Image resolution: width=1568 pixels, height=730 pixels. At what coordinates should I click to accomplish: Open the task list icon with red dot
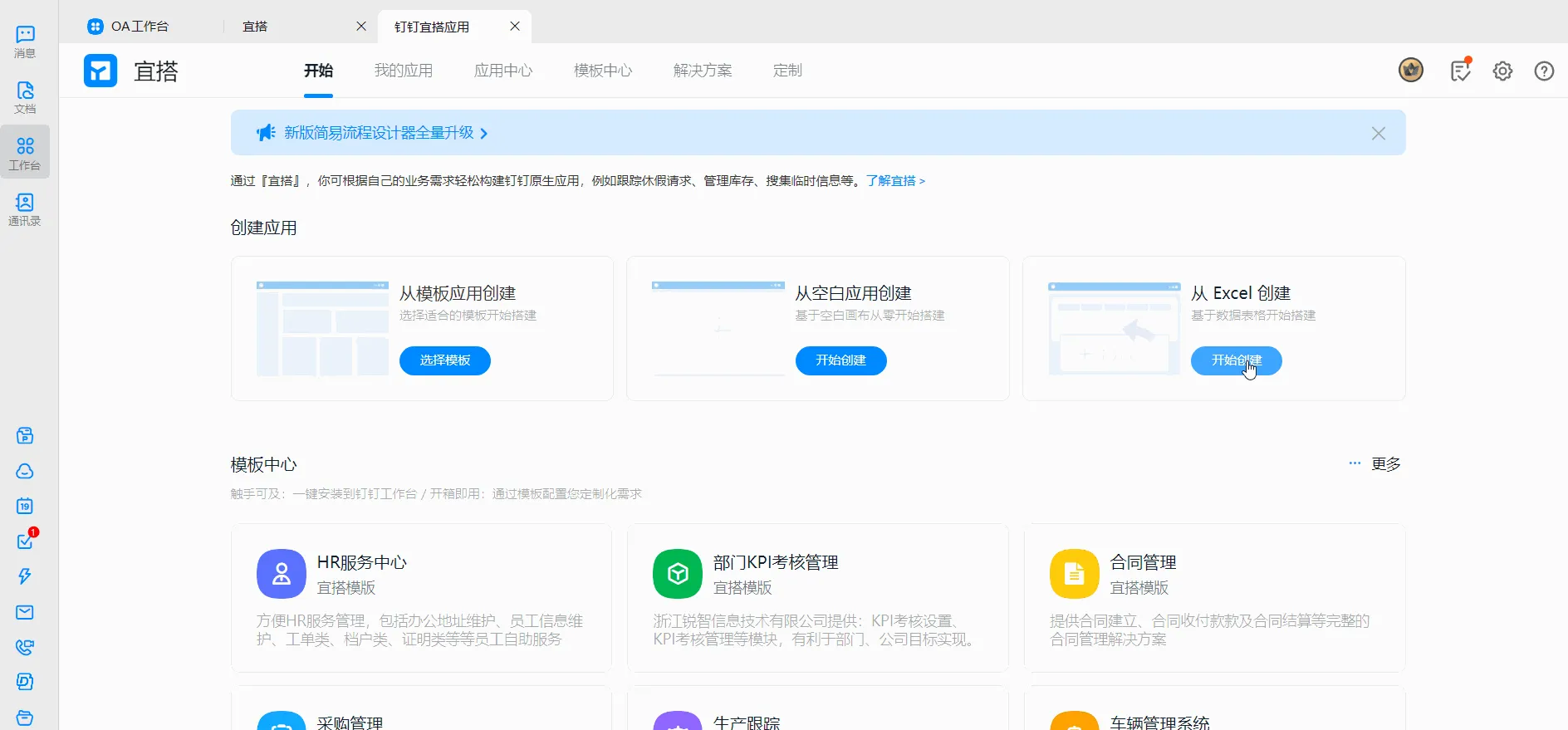point(1461,71)
